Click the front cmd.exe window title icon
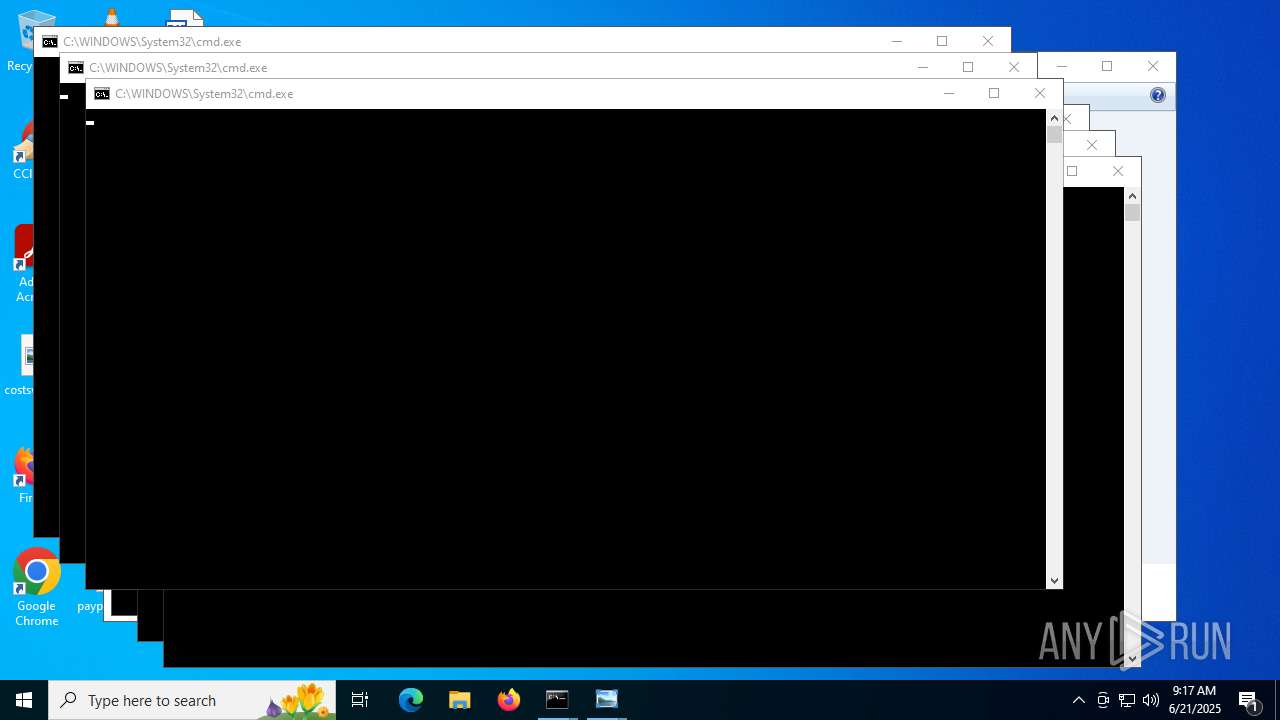 [x=102, y=94]
